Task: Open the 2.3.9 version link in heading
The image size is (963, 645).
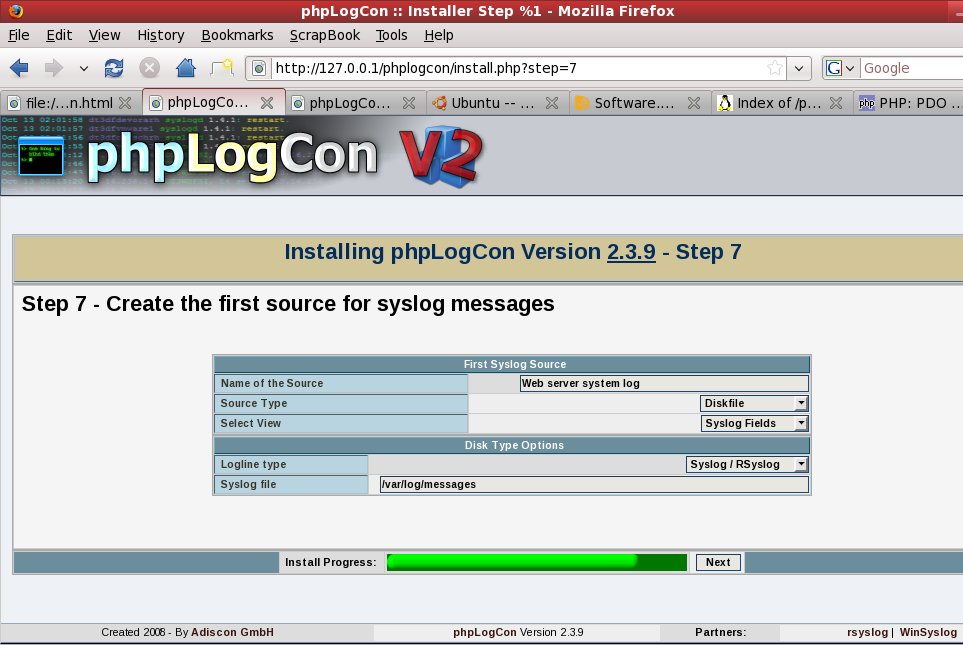Action: tap(631, 252)
